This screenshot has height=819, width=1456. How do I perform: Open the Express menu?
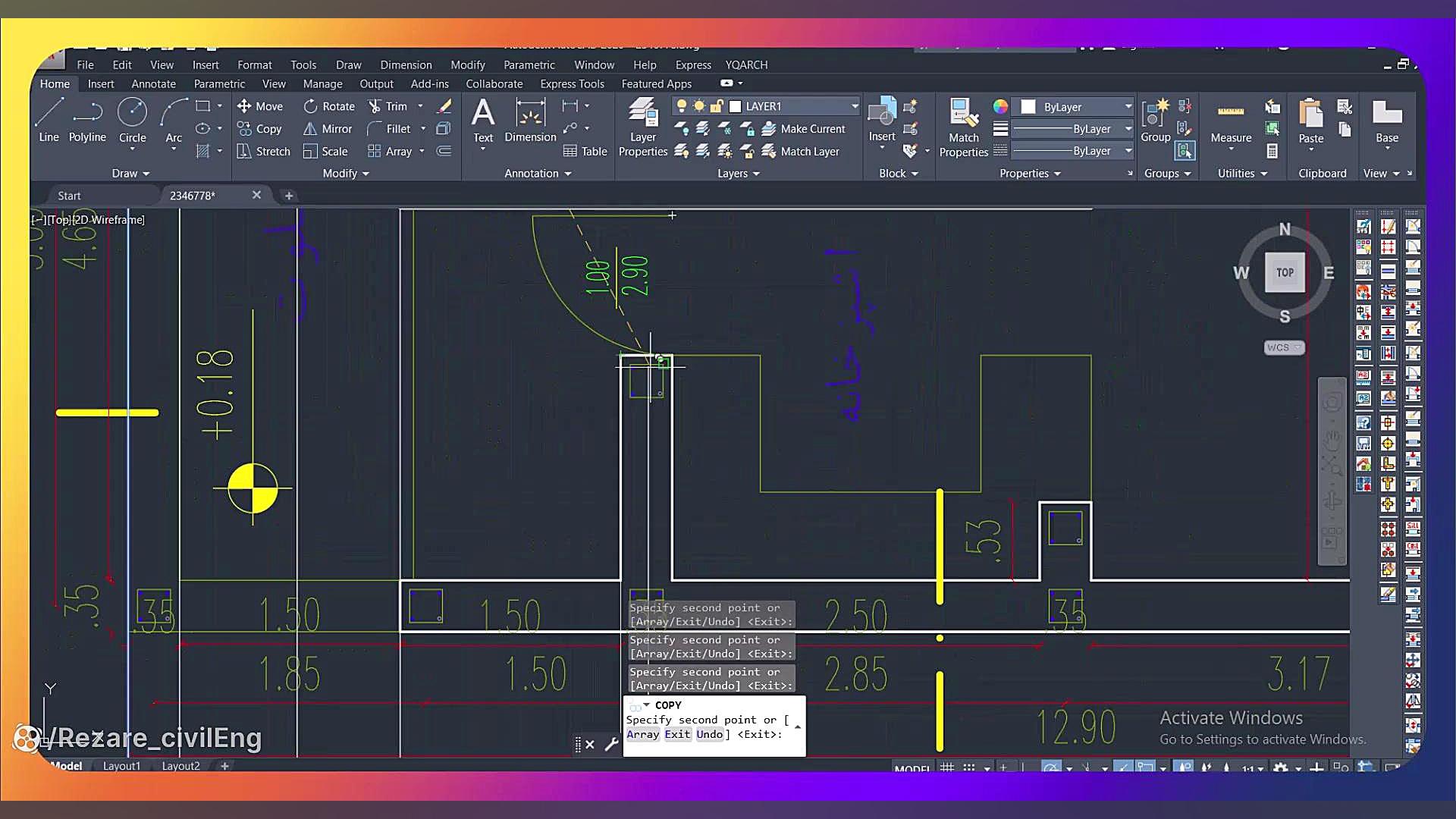693,65
